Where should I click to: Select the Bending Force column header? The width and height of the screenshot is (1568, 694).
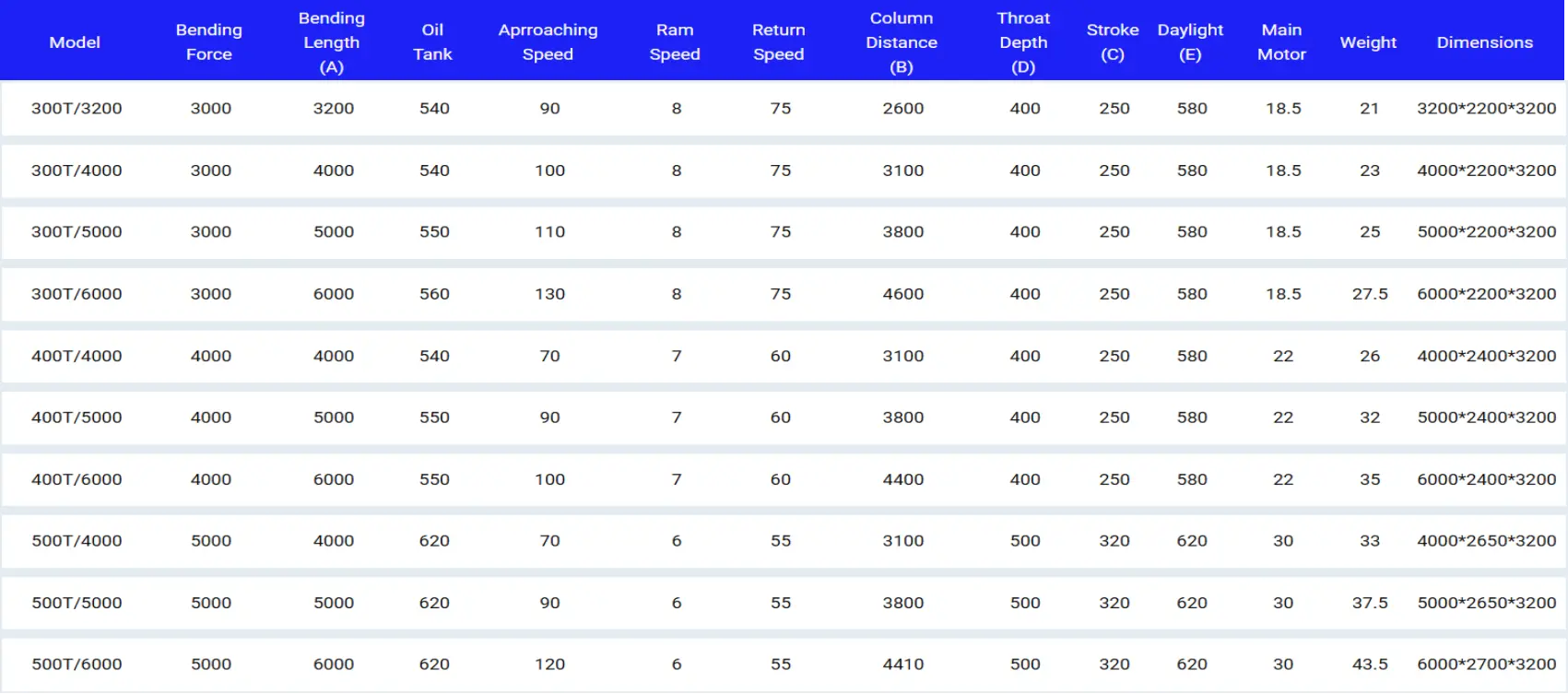click(x=209, y=42)
